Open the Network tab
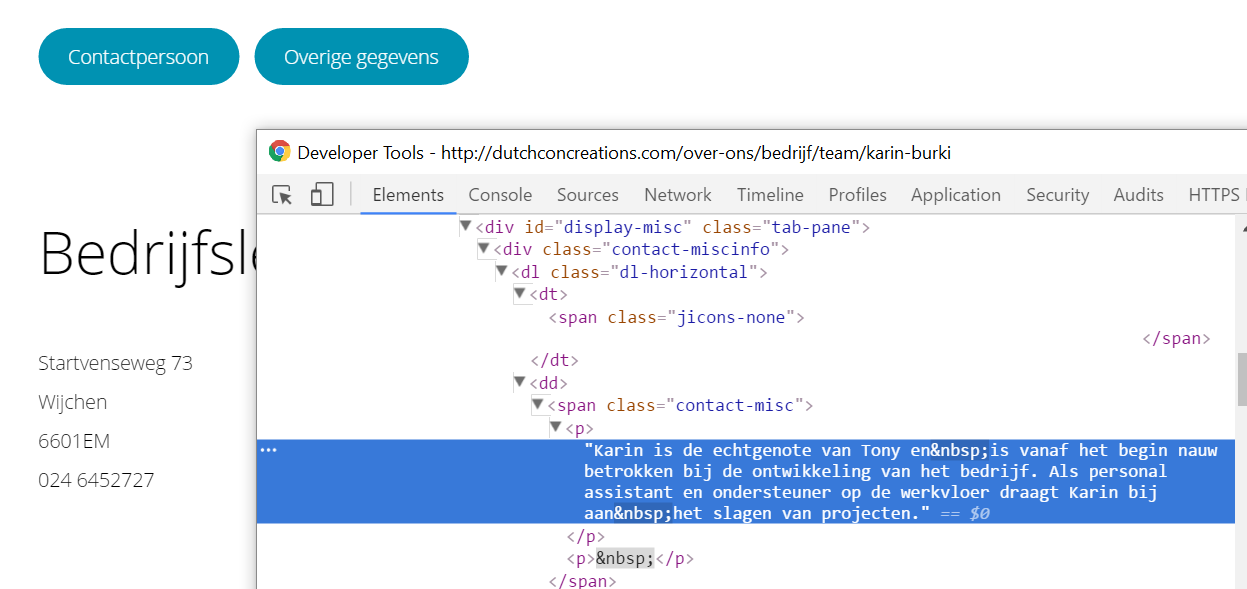The width and height of the screenshot is (1247, 589). [x=678, y=195]
